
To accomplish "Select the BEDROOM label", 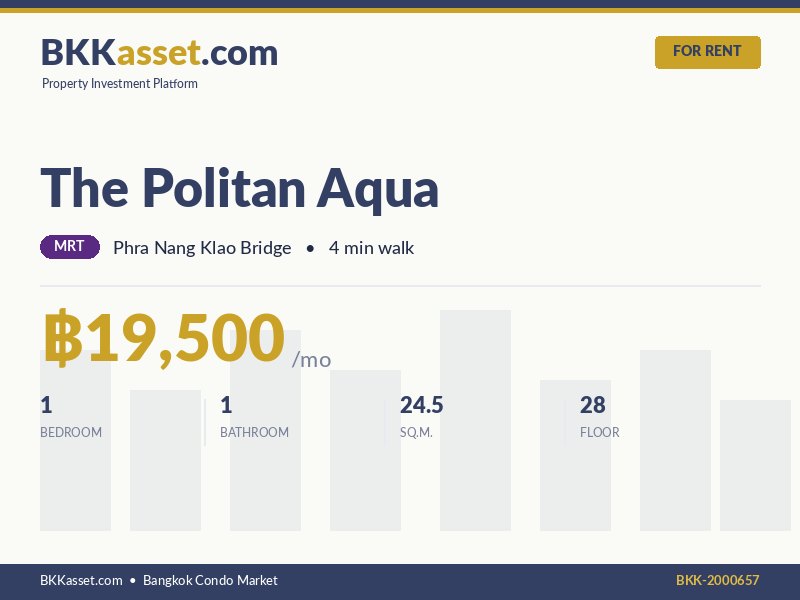I will [x=71, y=433].
